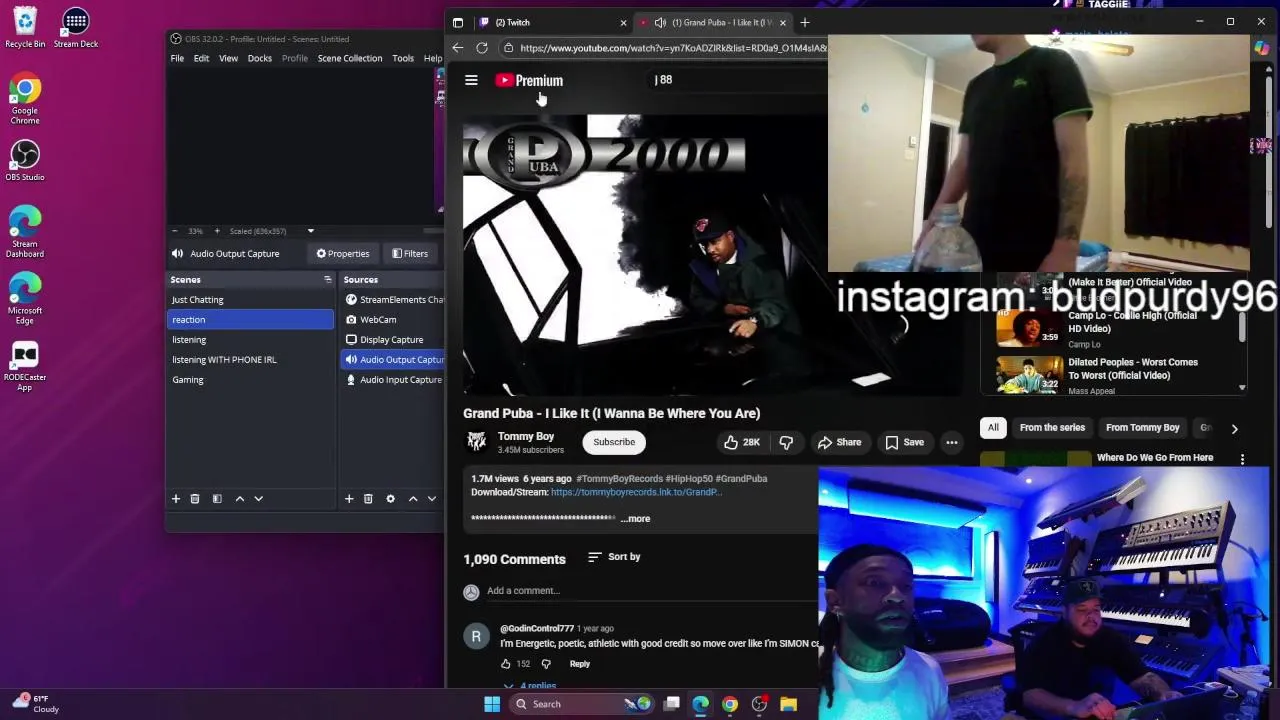Open the YouTube guide hamburger menu
Viewport: 1280px width, 720px height.
471,80
